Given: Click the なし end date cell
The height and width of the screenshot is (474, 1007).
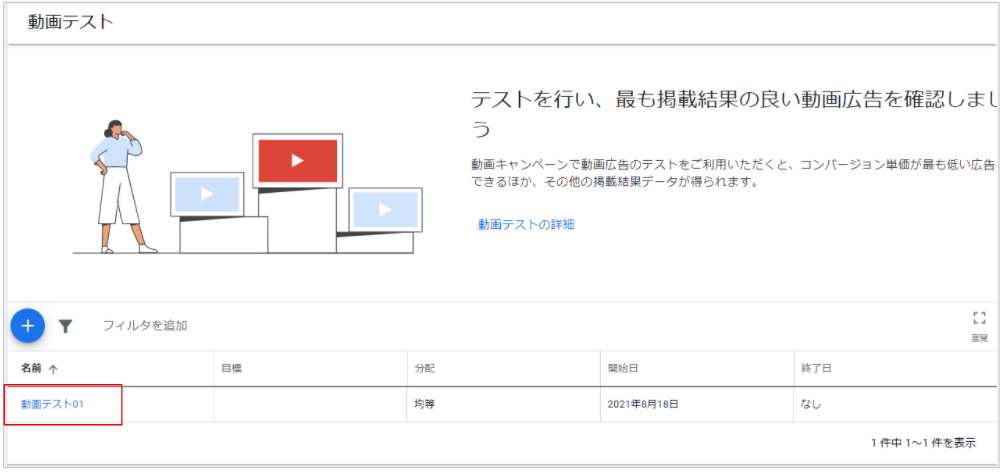Looking at the screenshot, I should 812,405.
